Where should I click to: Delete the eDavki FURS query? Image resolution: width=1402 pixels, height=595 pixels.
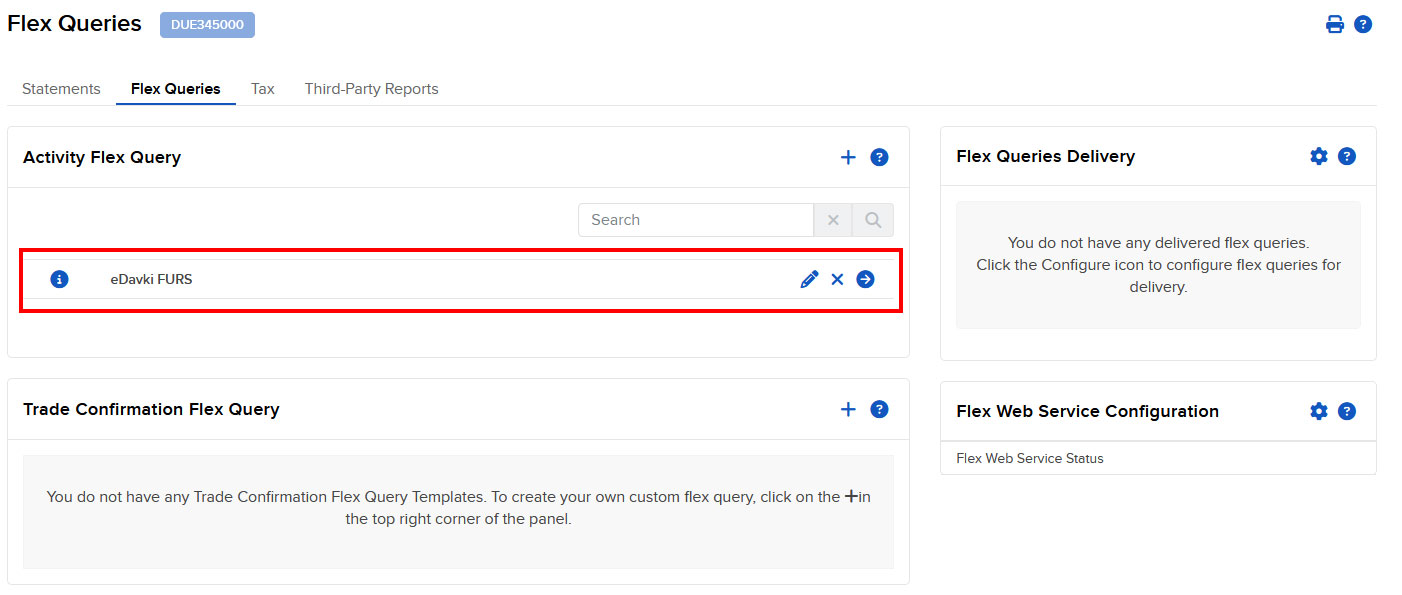click(x=837, y=279)
